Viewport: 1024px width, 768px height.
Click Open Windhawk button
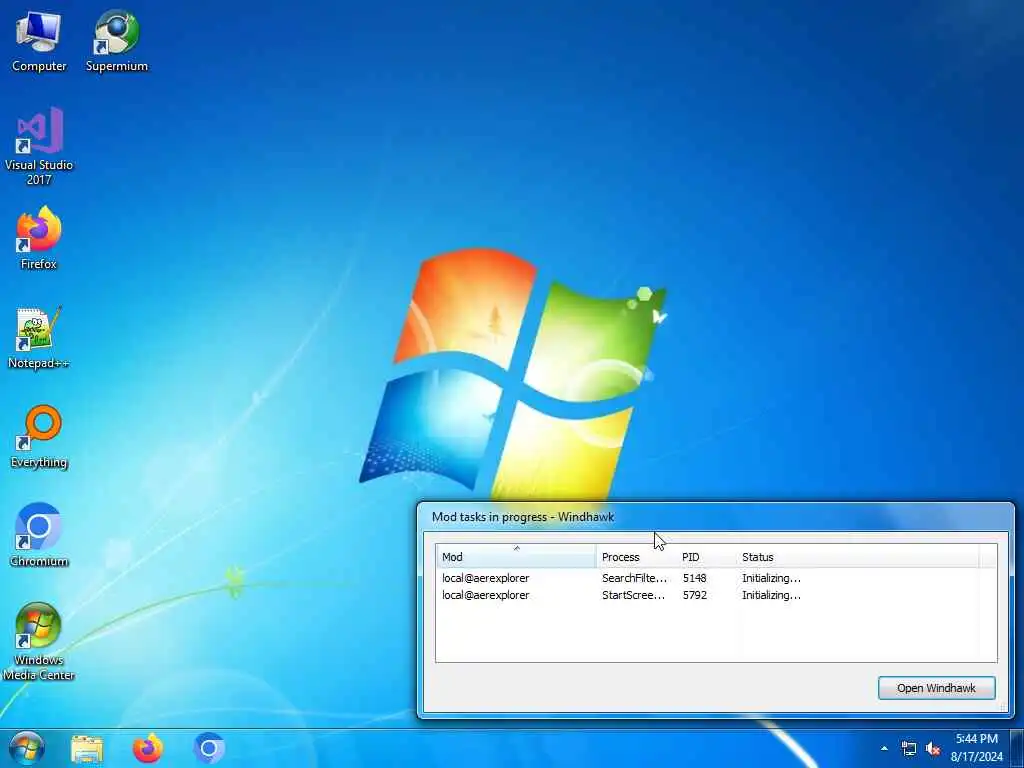936,688
